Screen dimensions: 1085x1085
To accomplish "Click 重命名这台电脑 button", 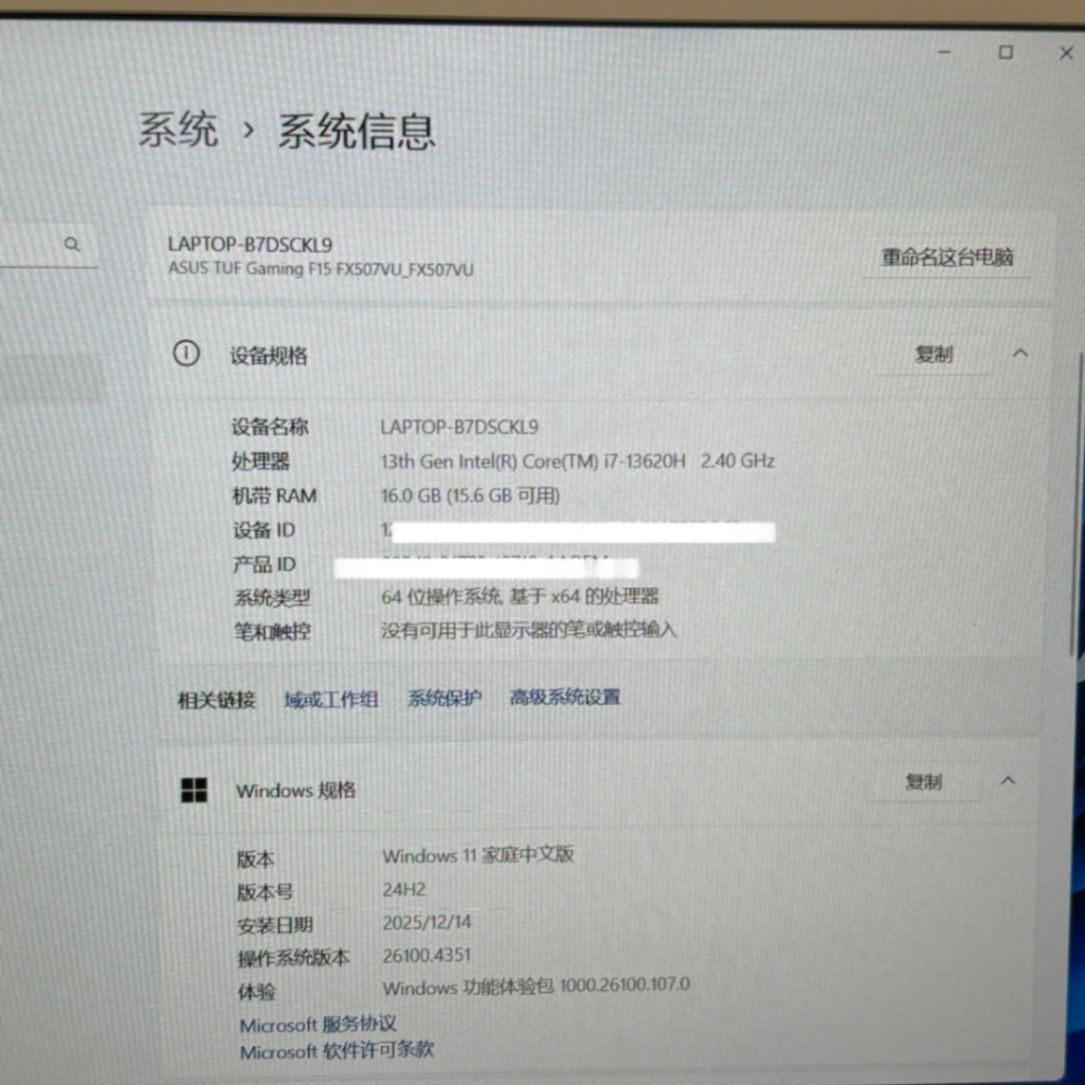I will pos(946,258).
